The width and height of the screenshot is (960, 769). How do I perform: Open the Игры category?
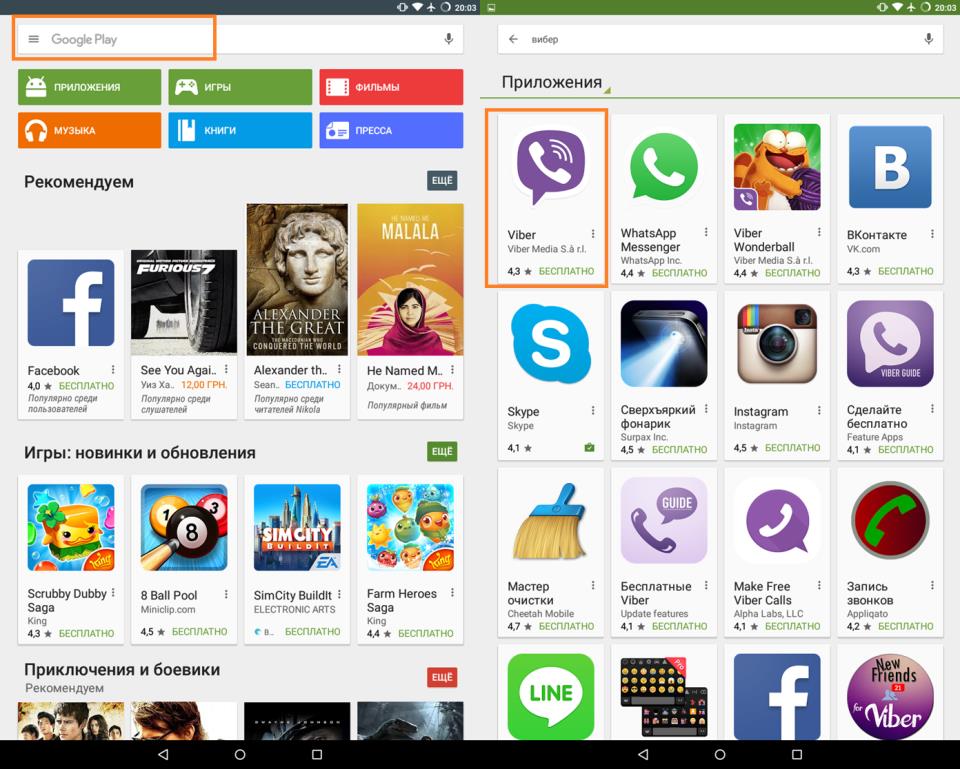click(240, 87)
